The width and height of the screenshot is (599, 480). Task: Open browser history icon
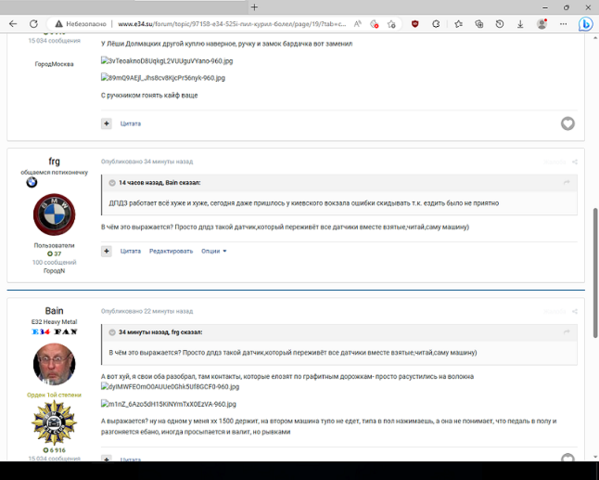[x=500, y=24]
